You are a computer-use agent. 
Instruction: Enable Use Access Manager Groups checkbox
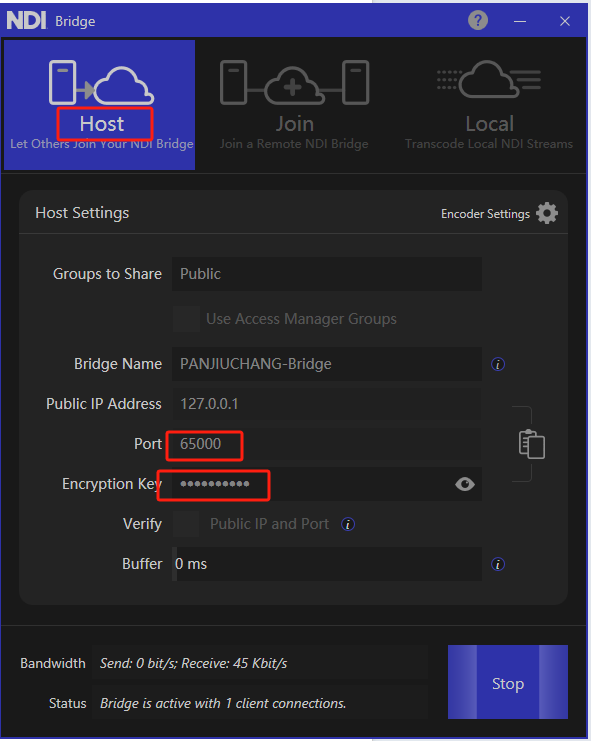(x=186, y=319)
